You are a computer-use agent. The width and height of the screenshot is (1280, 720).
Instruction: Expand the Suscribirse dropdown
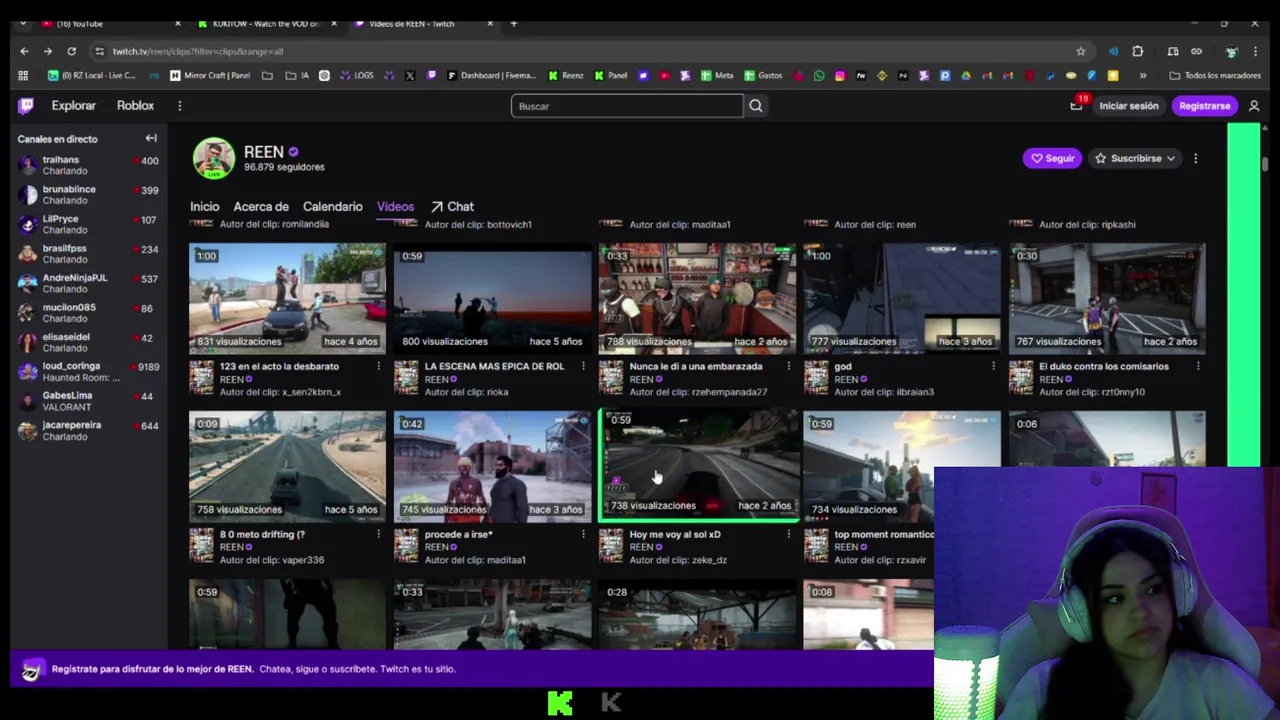1135,158
